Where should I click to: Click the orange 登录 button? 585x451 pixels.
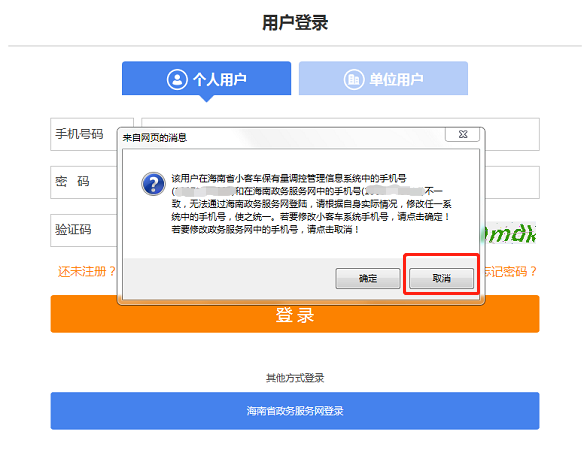295,314
